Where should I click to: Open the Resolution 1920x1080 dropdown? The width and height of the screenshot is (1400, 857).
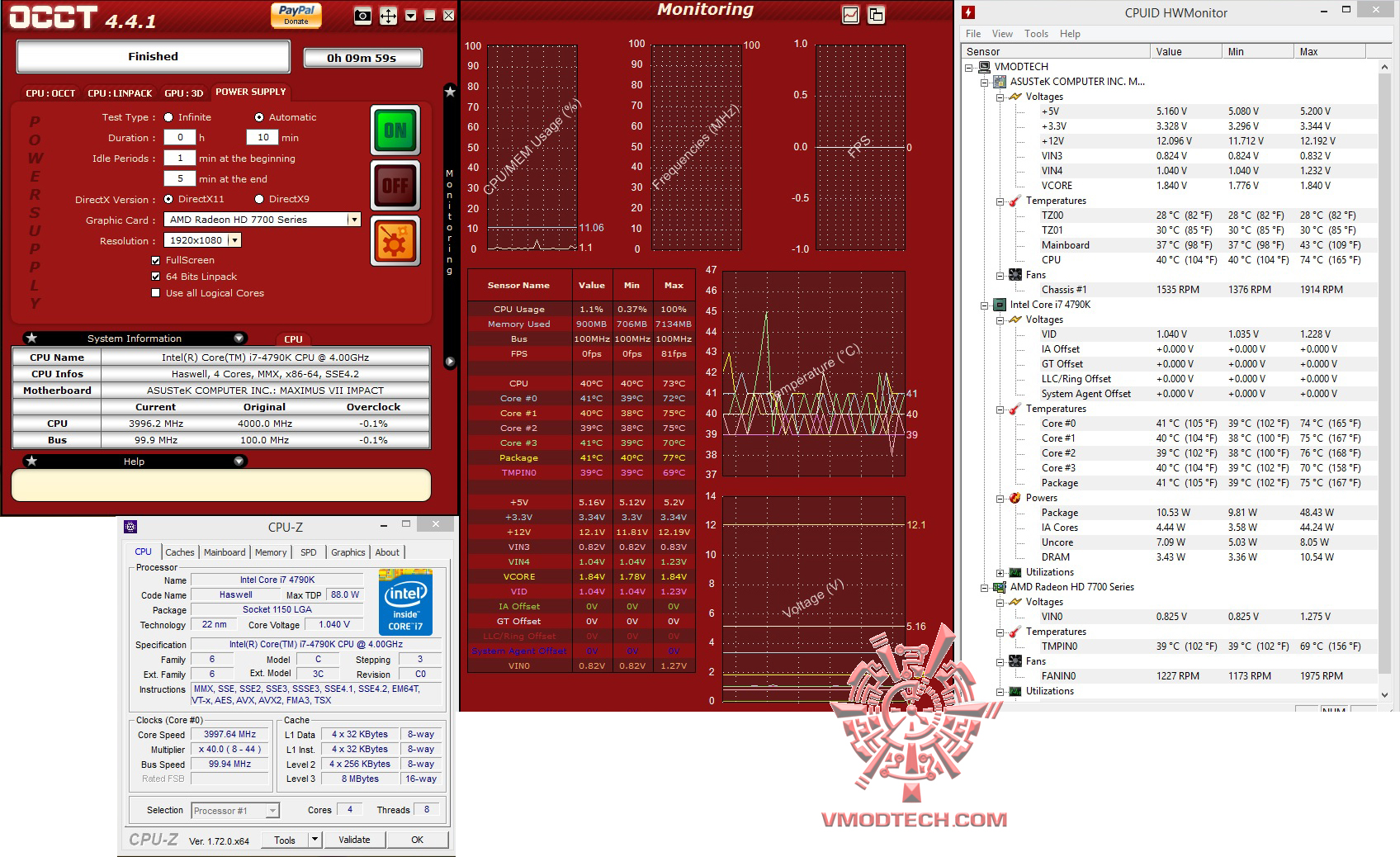click(x=234, y=240)
